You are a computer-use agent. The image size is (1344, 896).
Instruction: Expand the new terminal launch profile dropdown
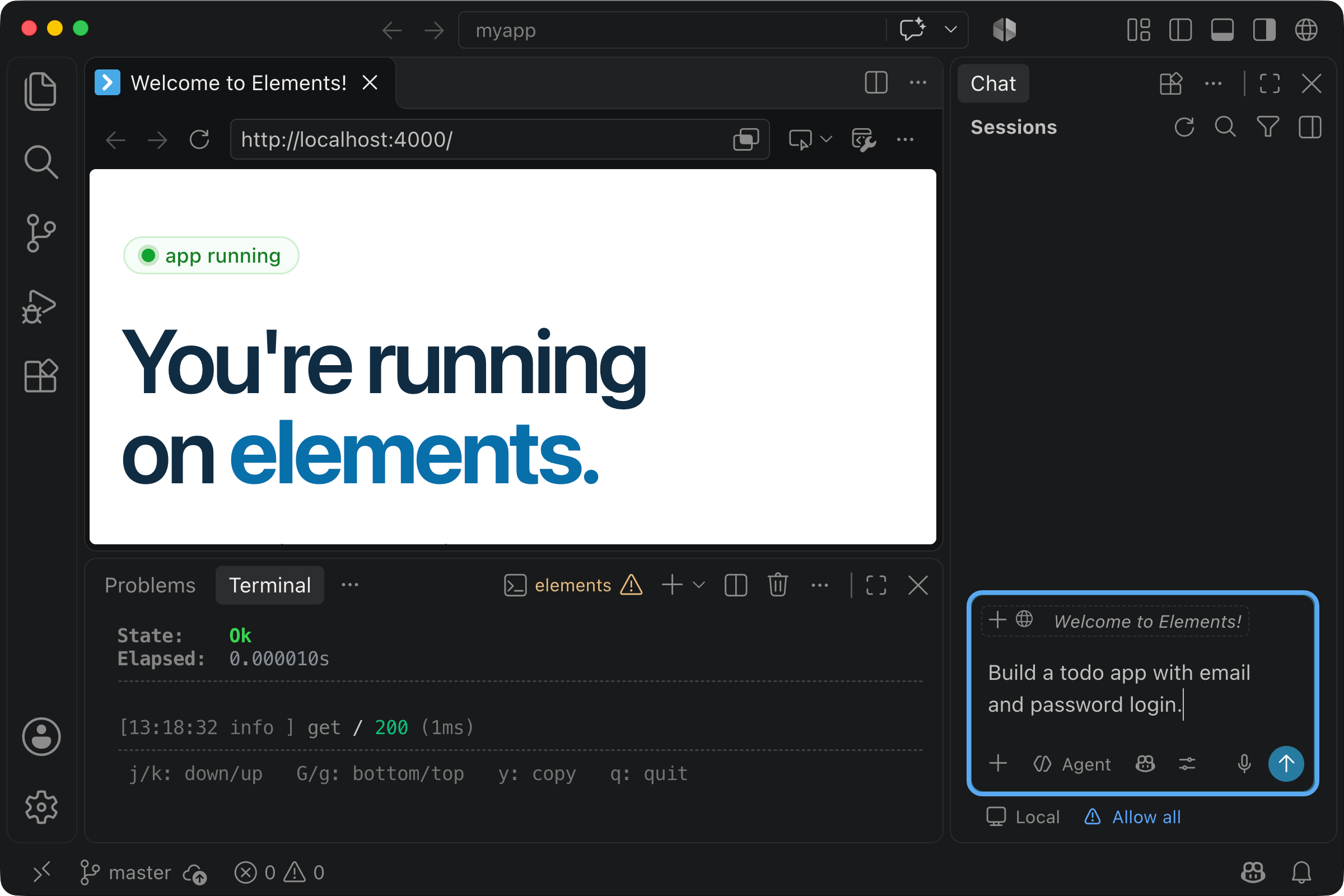698,585
